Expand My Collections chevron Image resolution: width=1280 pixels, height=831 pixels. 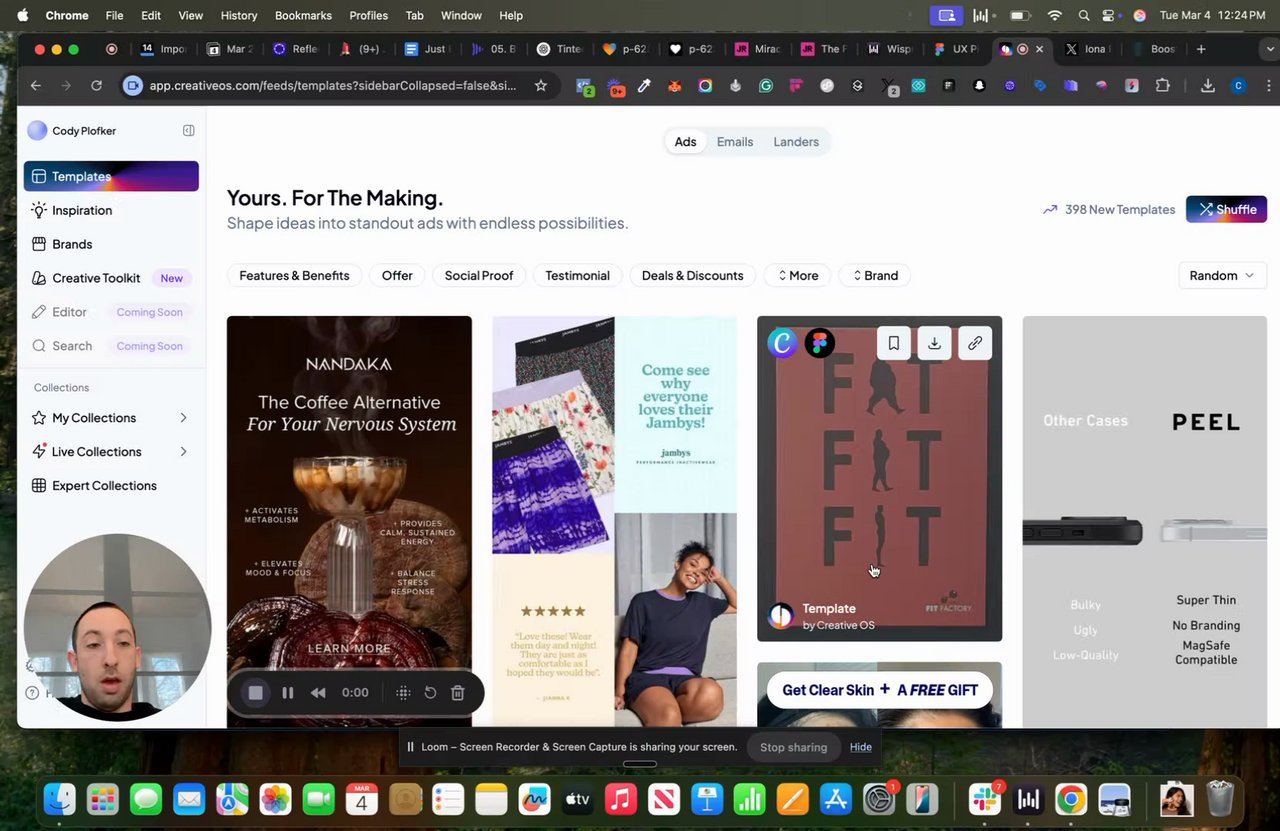coord(183,418)
